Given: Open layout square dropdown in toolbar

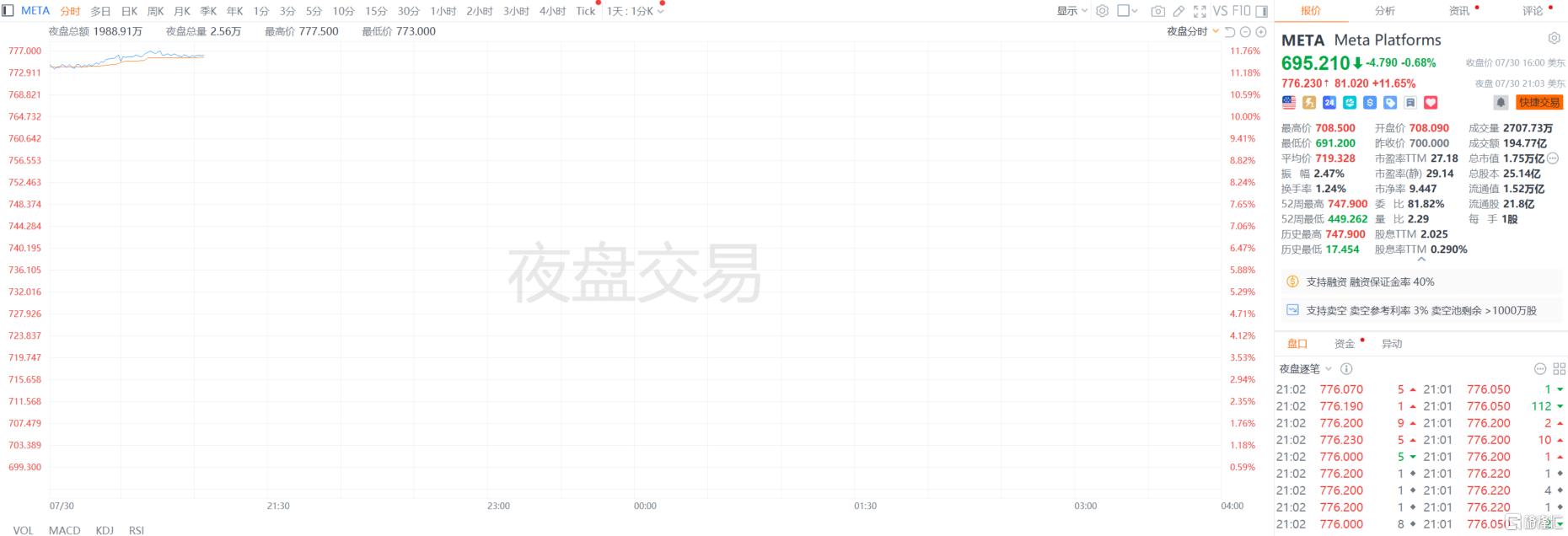Looking at the screenshot, I should pyautogui.click(x=1128, y=11).
